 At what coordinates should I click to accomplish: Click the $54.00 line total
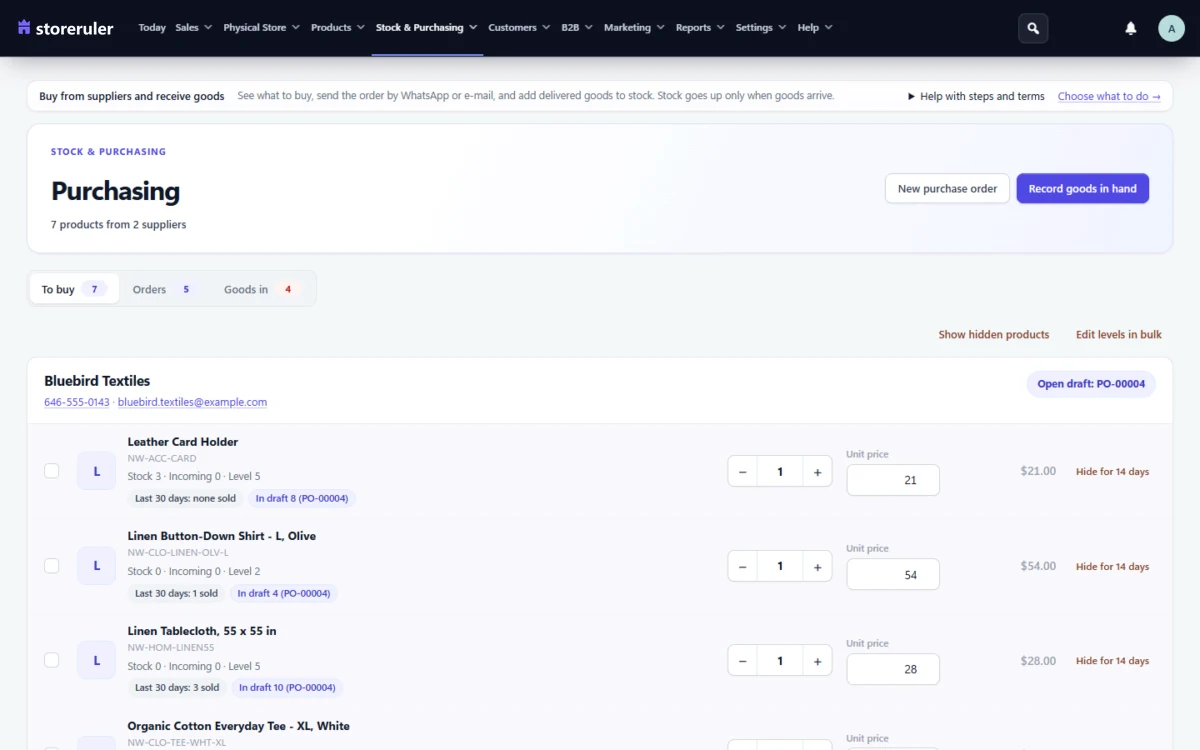click(1038, 566)
